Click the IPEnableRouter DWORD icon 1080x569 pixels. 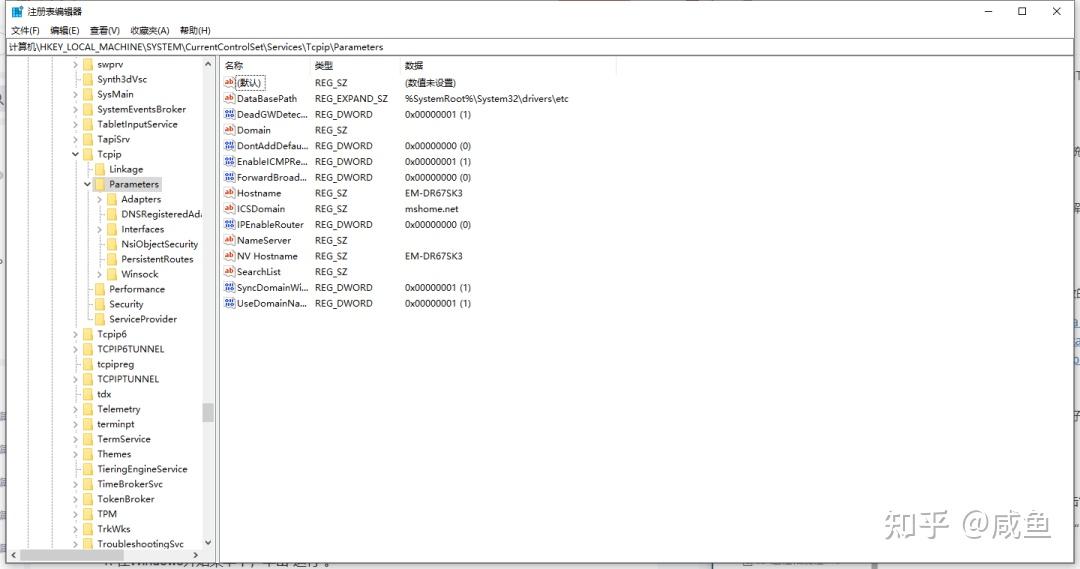tap(229, 225)
